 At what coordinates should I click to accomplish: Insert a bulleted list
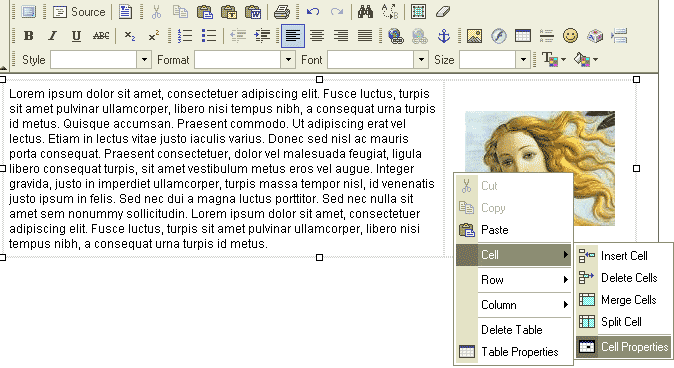click(x=209, y=36)
